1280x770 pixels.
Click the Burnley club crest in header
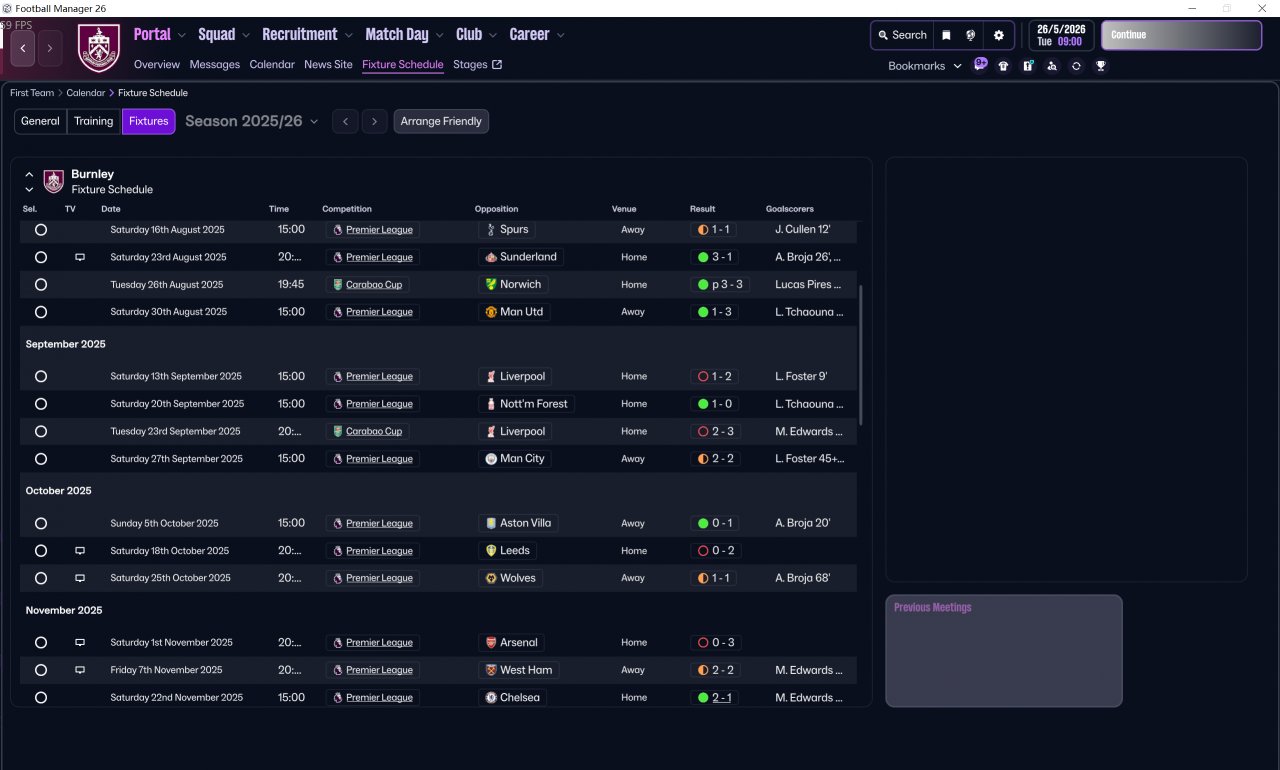click(x=98, y=47)
